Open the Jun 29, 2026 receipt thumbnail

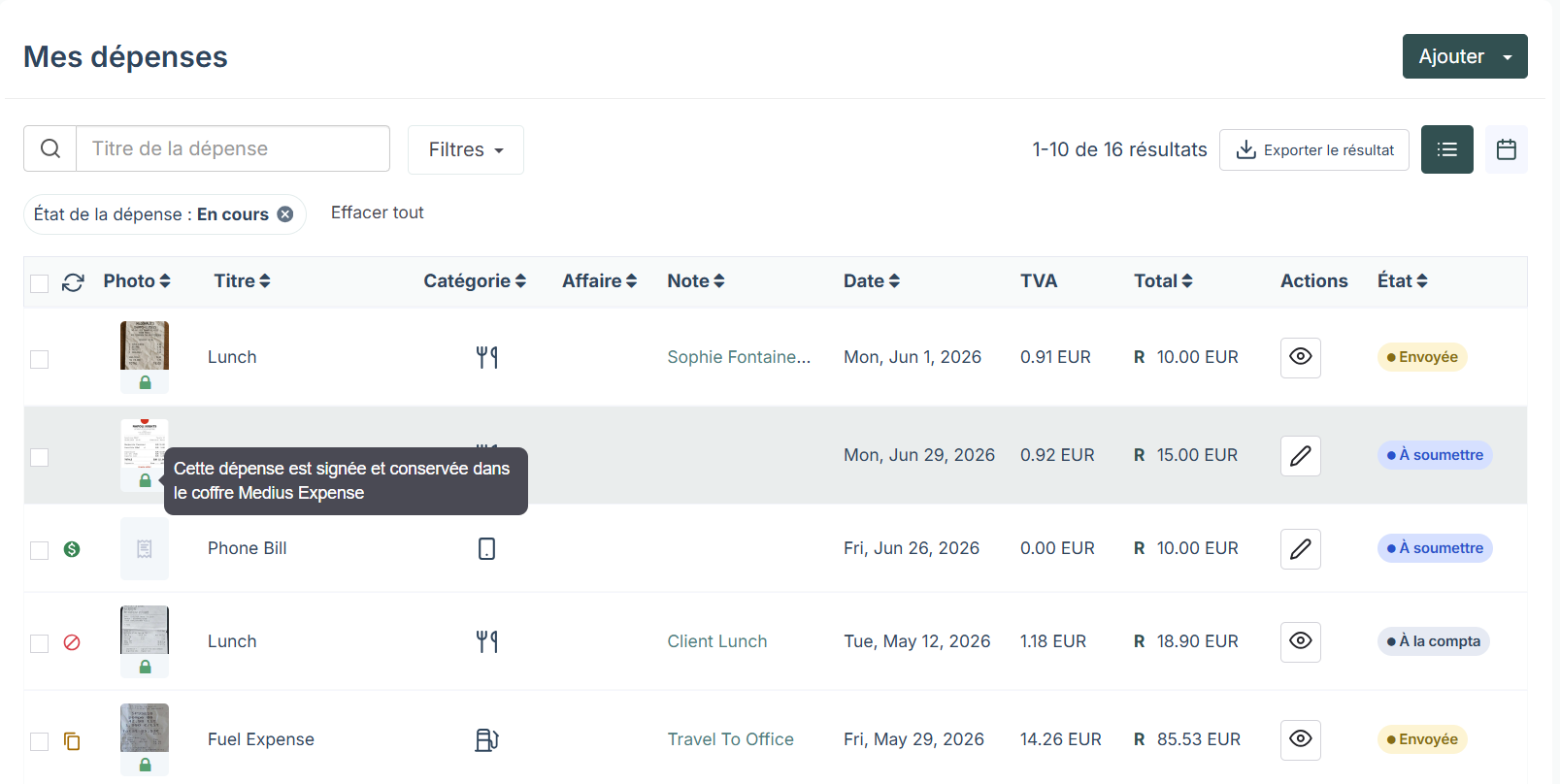click(x=145, y=443)
